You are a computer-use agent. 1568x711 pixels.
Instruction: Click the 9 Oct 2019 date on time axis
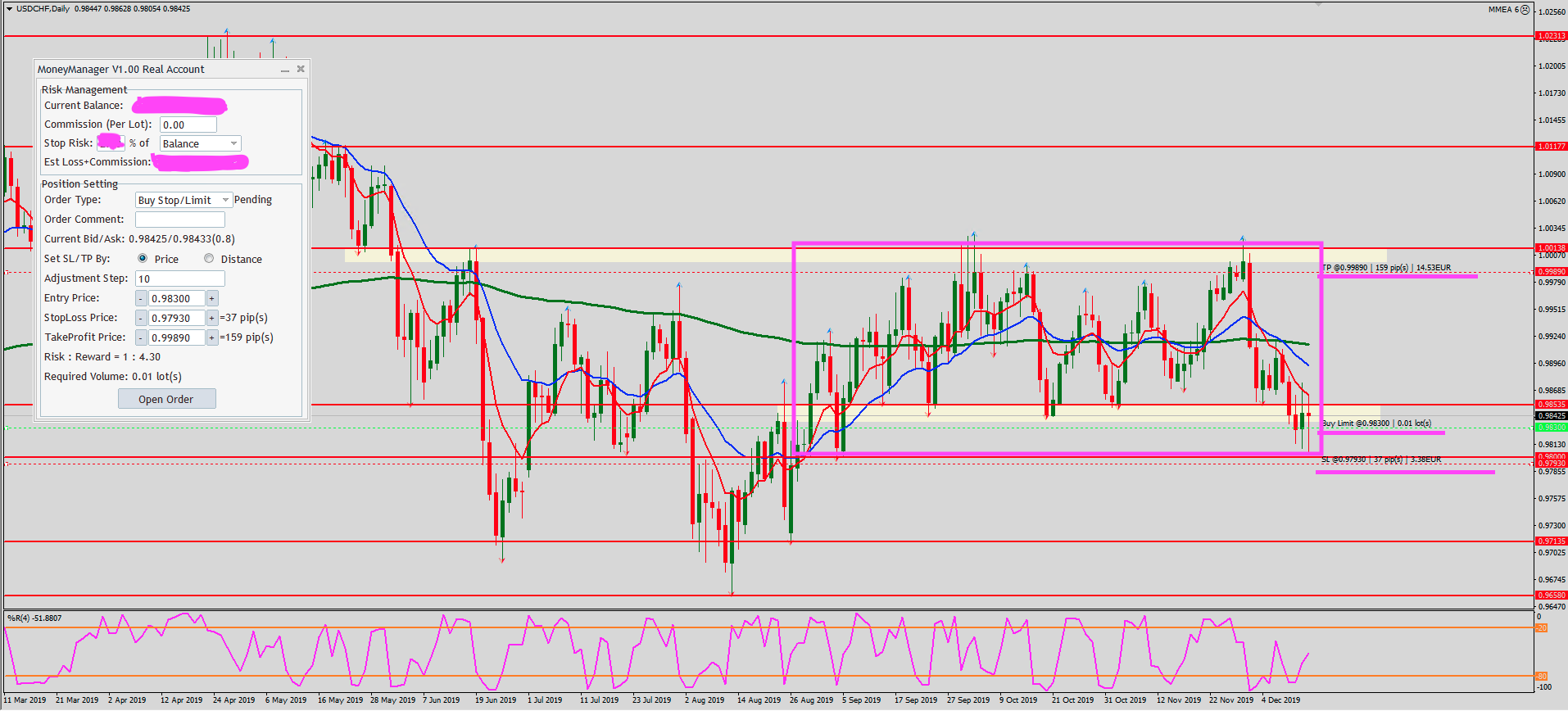pyautogui.click(x=1018, y=700)
